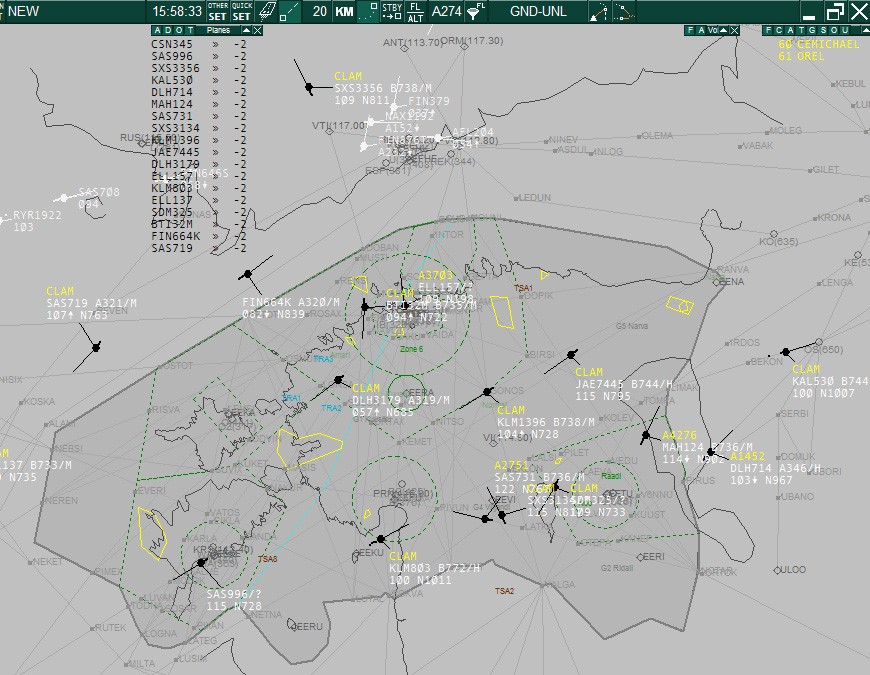Click the clock showing 15:58:33
Screen dimensions: 870x675
point(177,12)
